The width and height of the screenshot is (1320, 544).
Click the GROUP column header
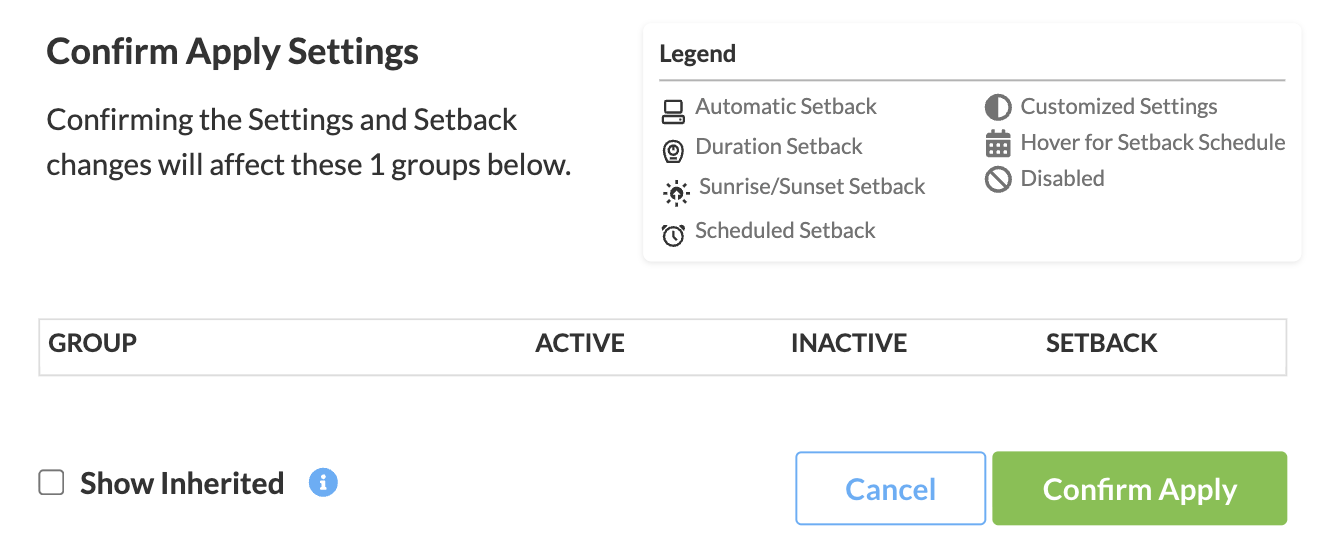[93, 343]
